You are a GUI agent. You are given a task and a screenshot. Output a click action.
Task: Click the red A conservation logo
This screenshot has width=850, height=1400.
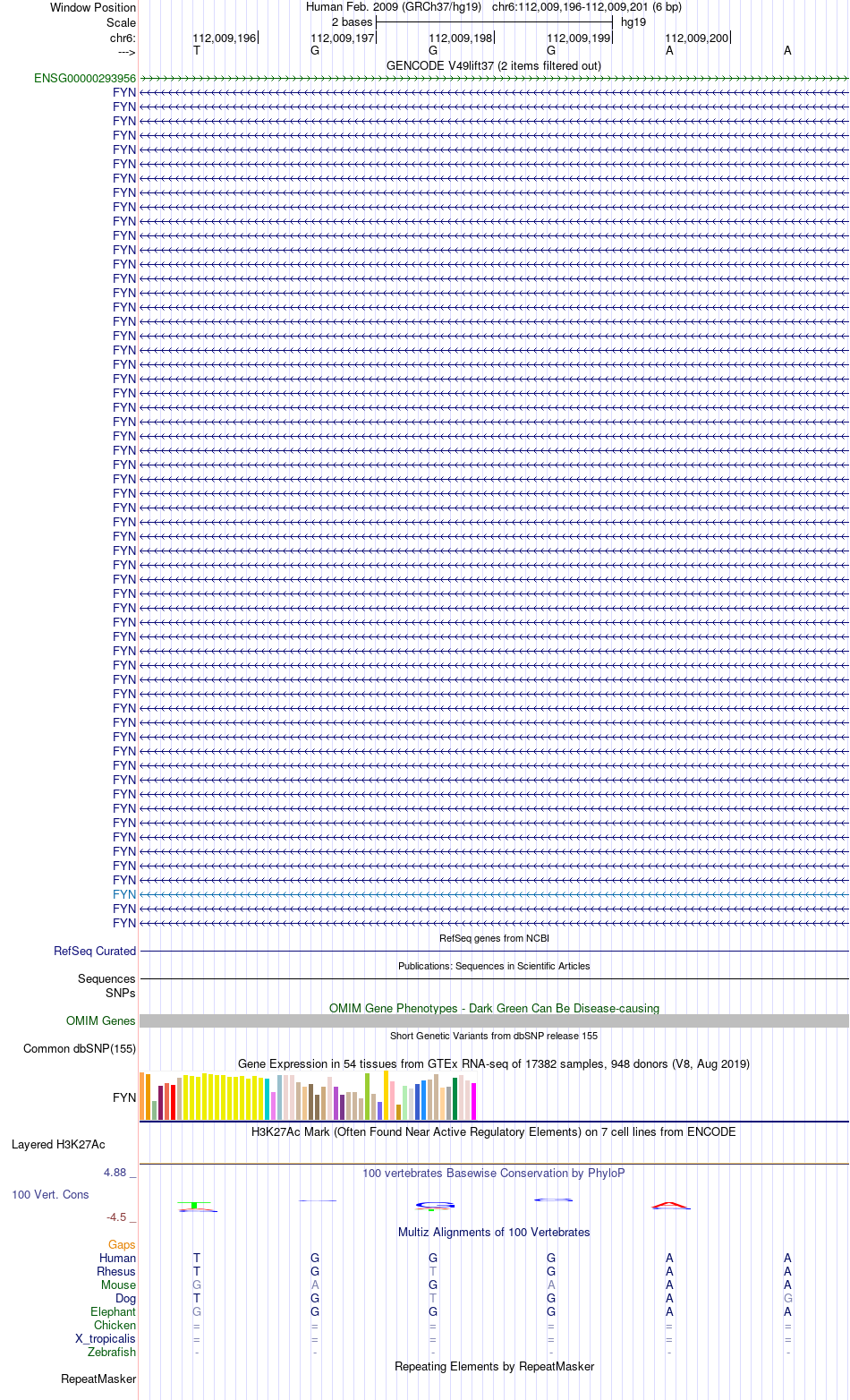coord(670,1206)
